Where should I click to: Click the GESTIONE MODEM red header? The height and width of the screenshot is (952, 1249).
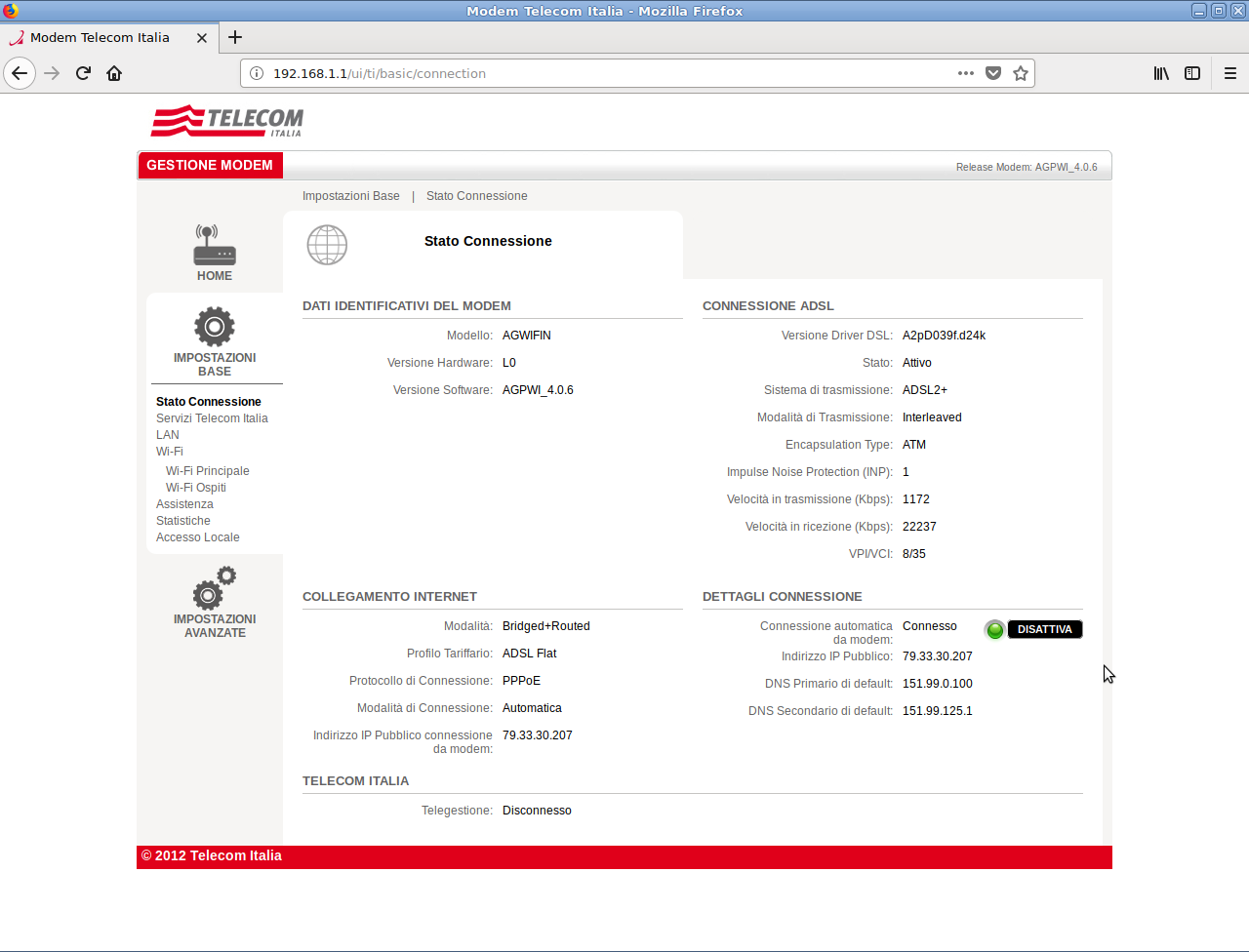[x=210, y=165]
